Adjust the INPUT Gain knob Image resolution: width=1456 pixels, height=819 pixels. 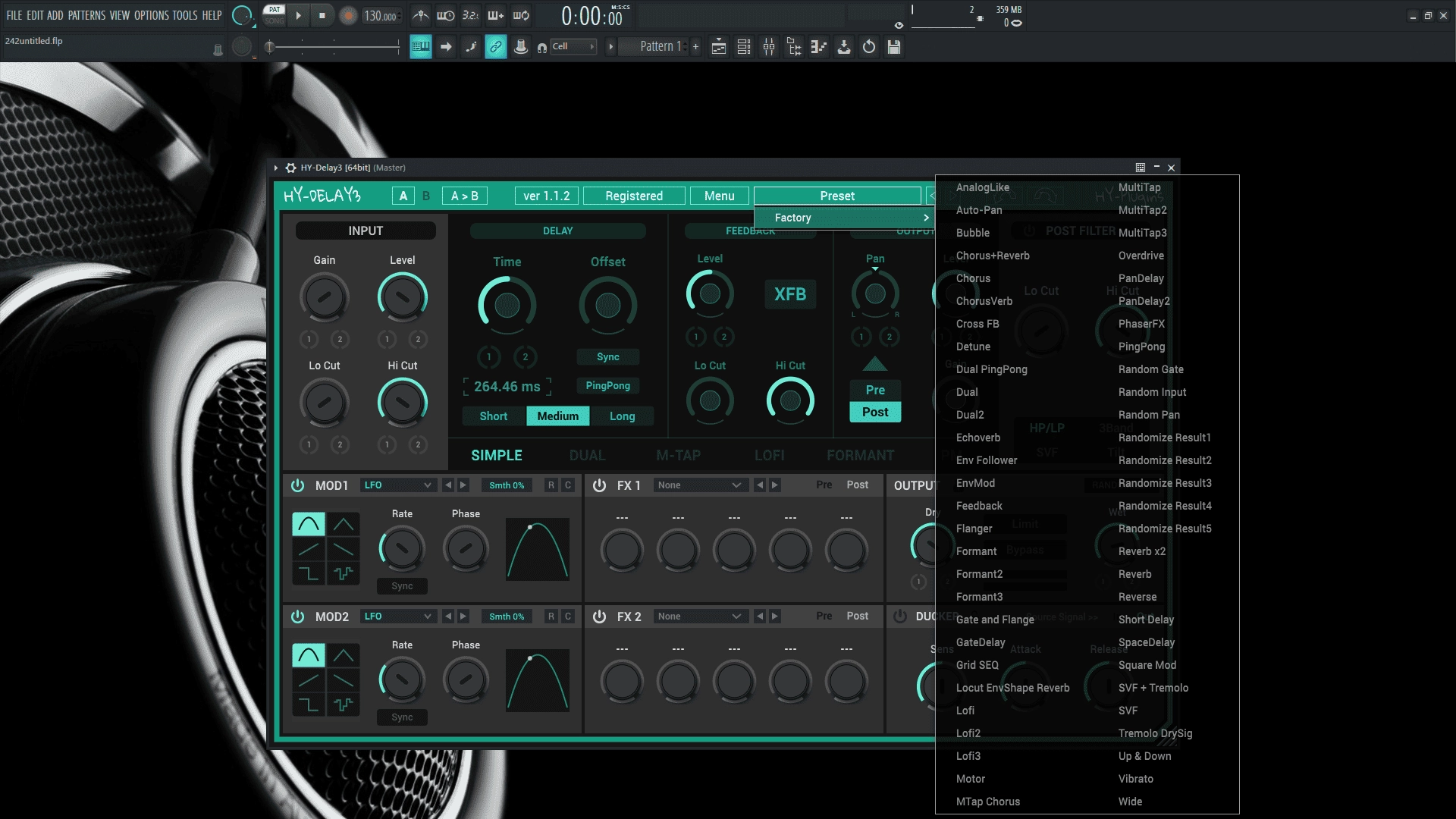325,297
